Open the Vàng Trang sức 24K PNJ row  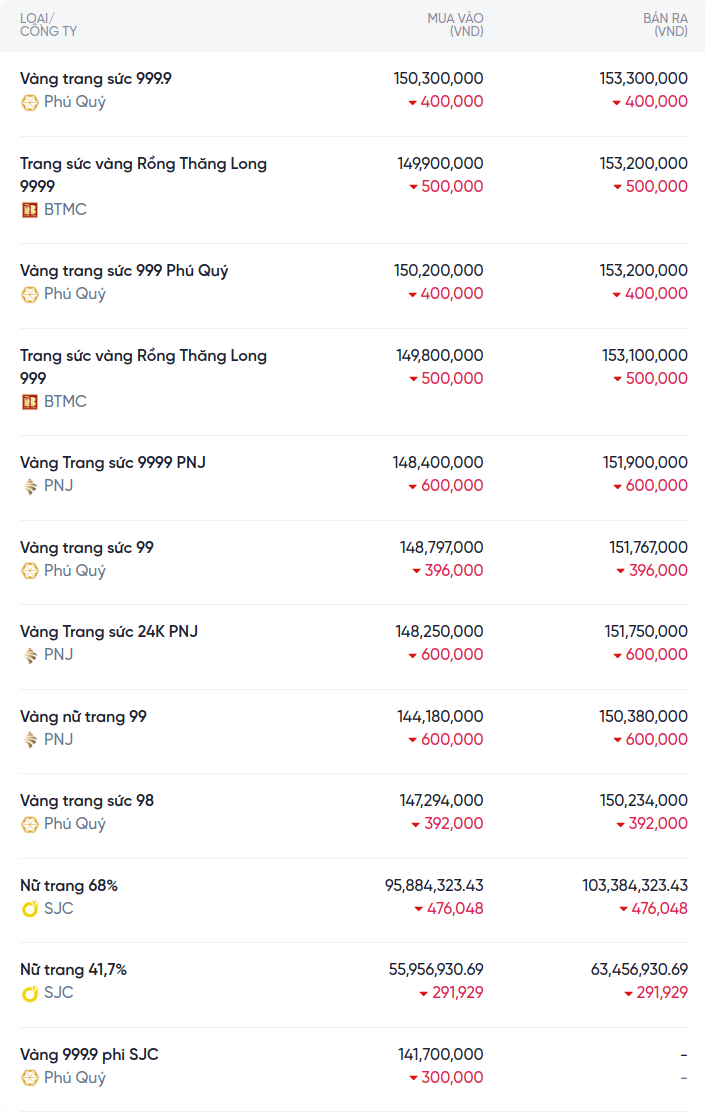pyautogui.click(x=109, y=632)
